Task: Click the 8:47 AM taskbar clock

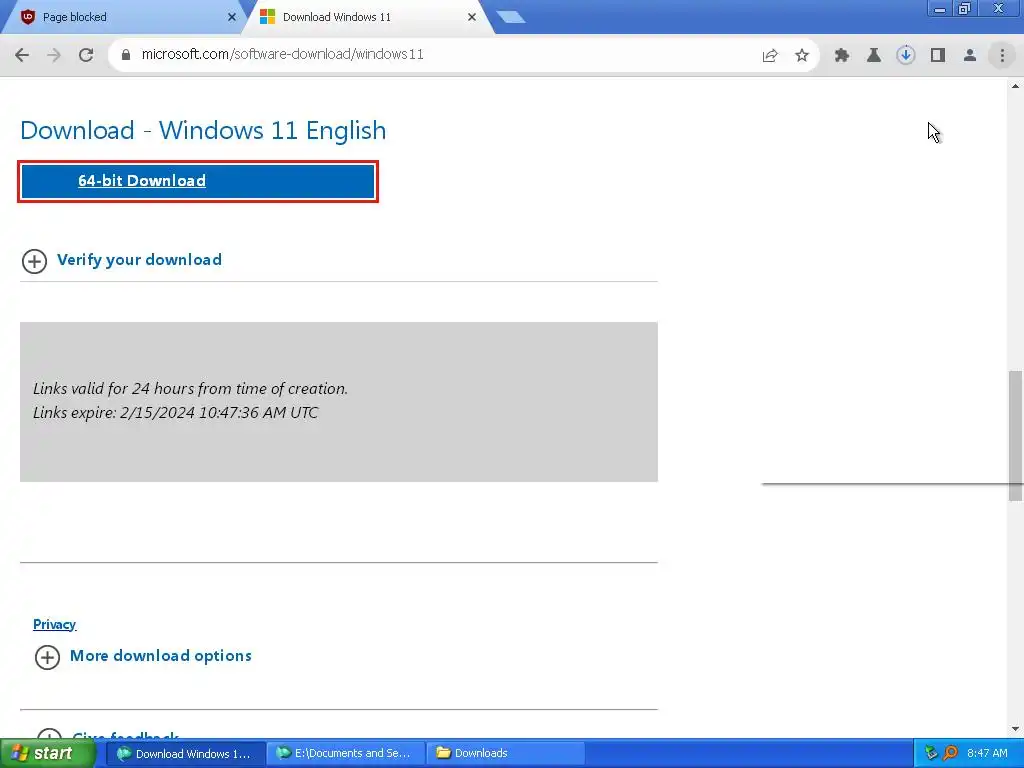Action: (x=987, y=754)
